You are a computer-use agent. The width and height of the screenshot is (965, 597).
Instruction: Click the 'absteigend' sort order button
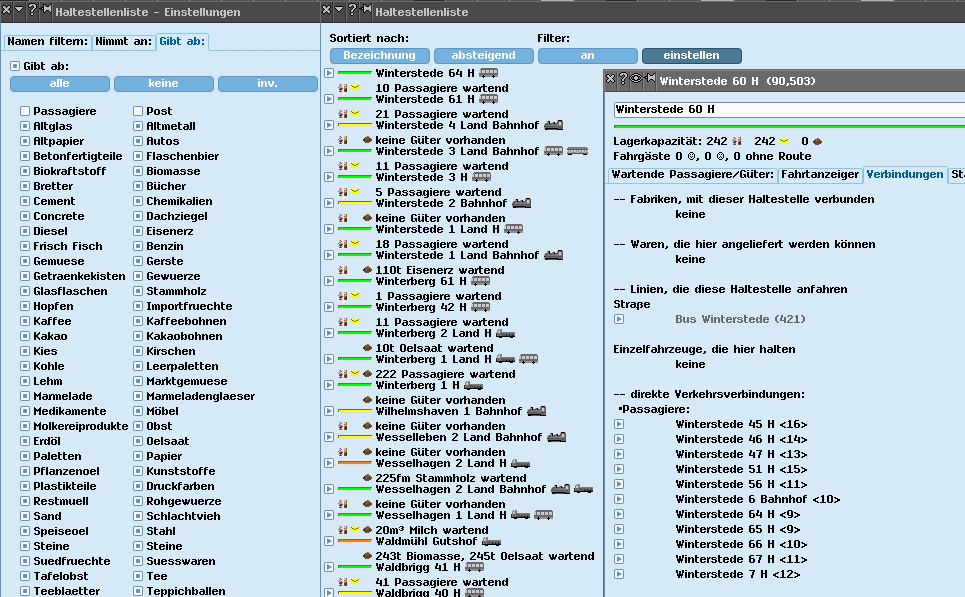483,56
